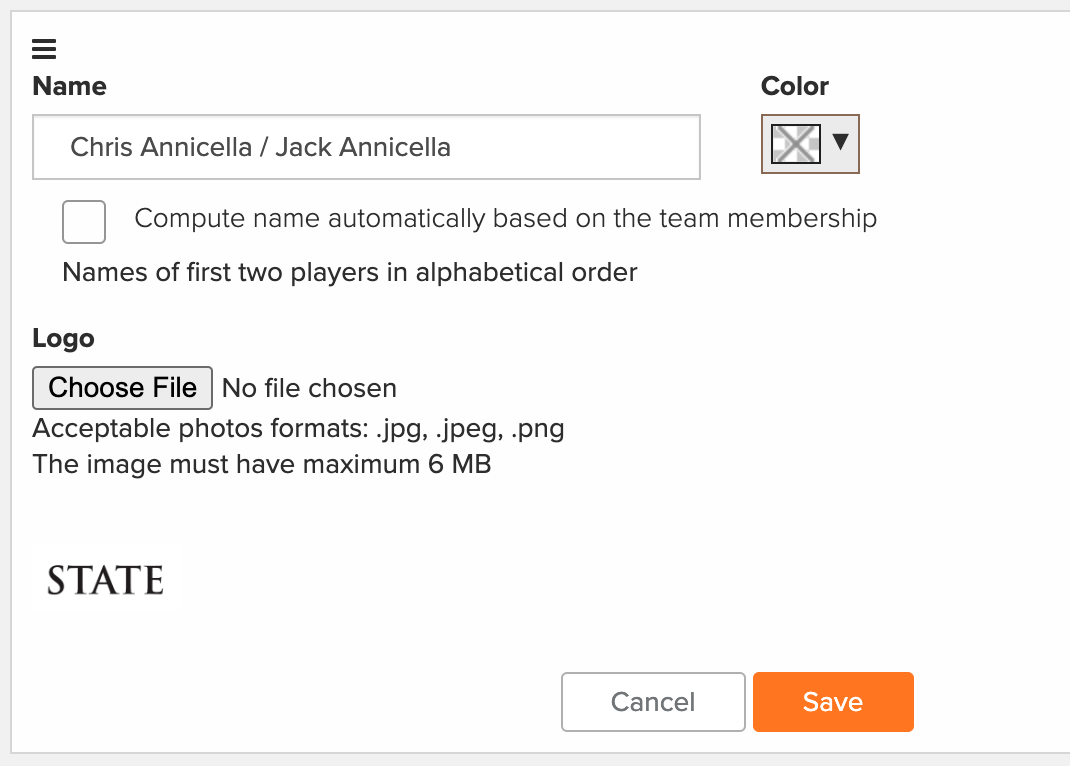Click the Name label above the field
The image size is (1070, 766).
(x=70, y=86)
